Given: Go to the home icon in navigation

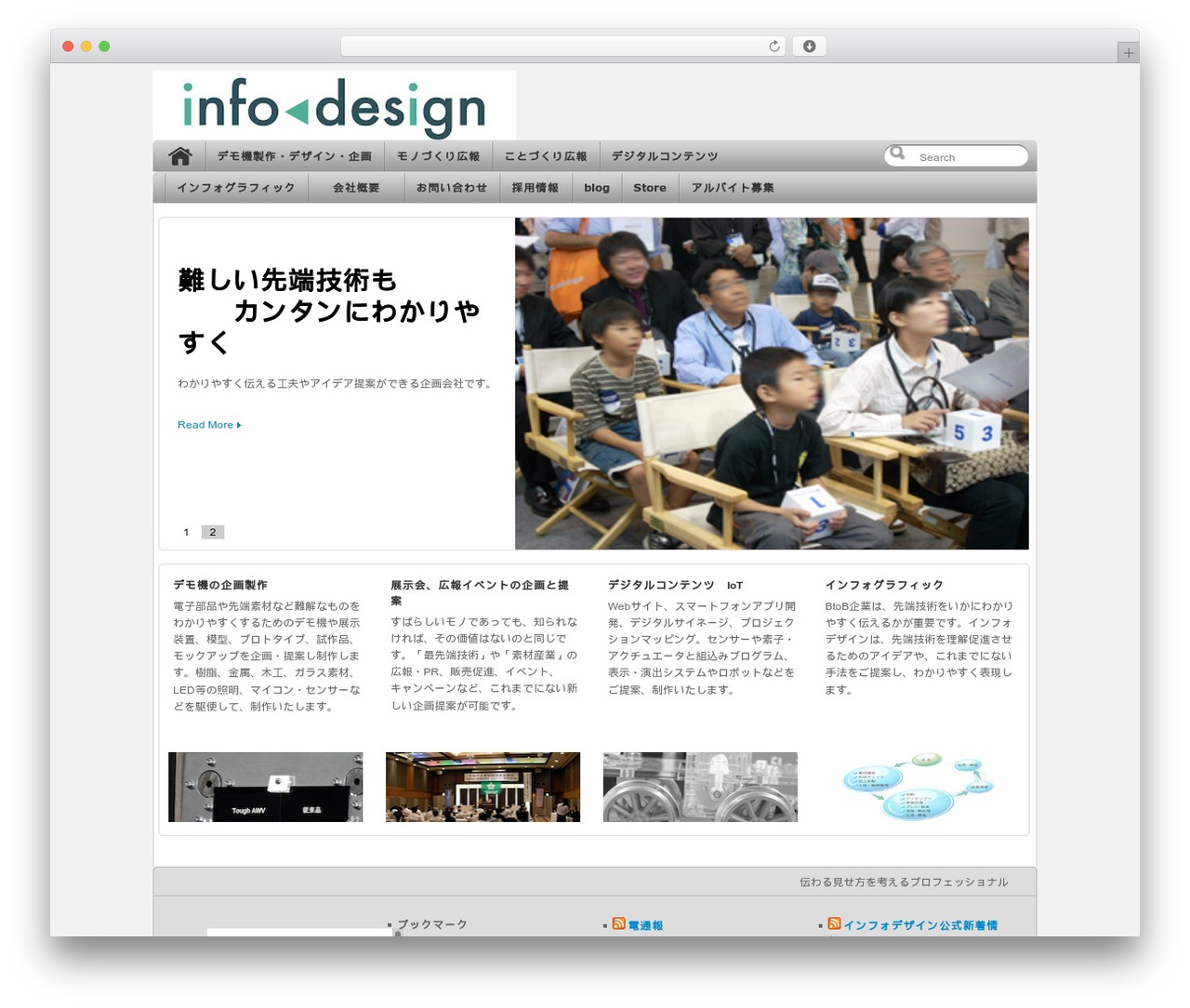Looking at the screenshot, I should tap(180, 156).
